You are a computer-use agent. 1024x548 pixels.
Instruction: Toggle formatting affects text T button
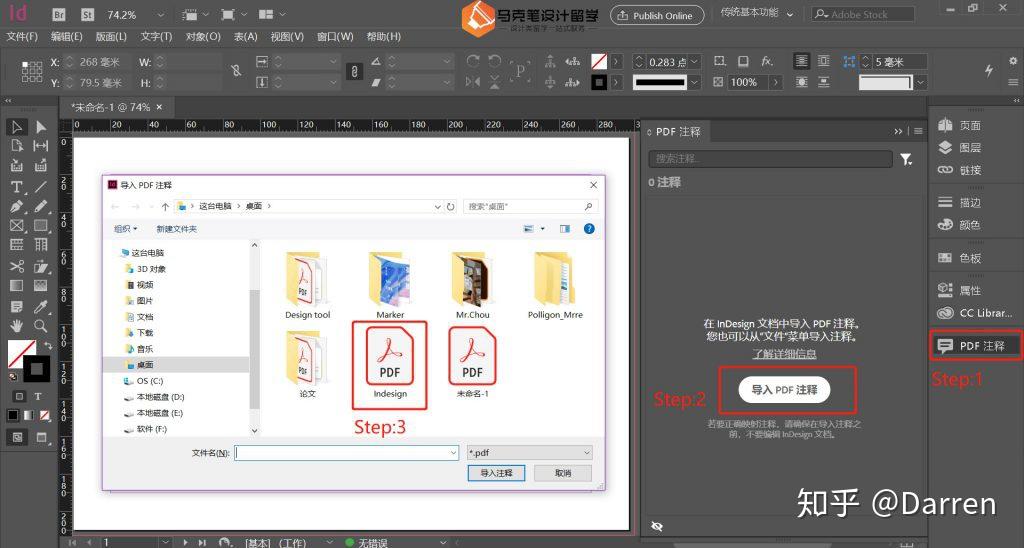tap(38, 396)
